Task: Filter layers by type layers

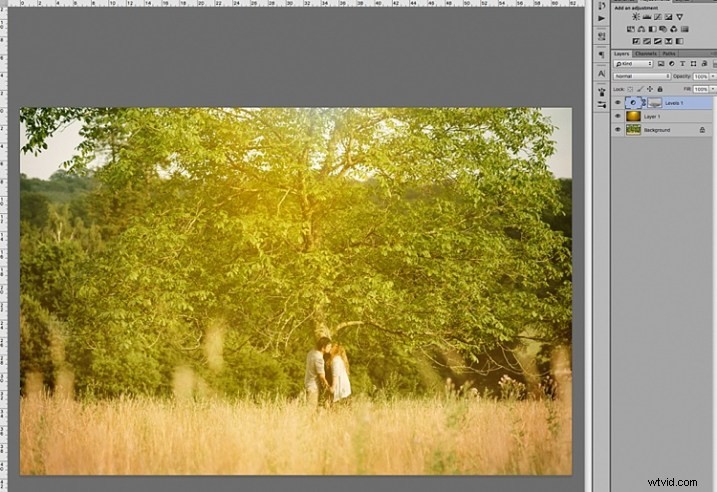Action: [682, 64]
